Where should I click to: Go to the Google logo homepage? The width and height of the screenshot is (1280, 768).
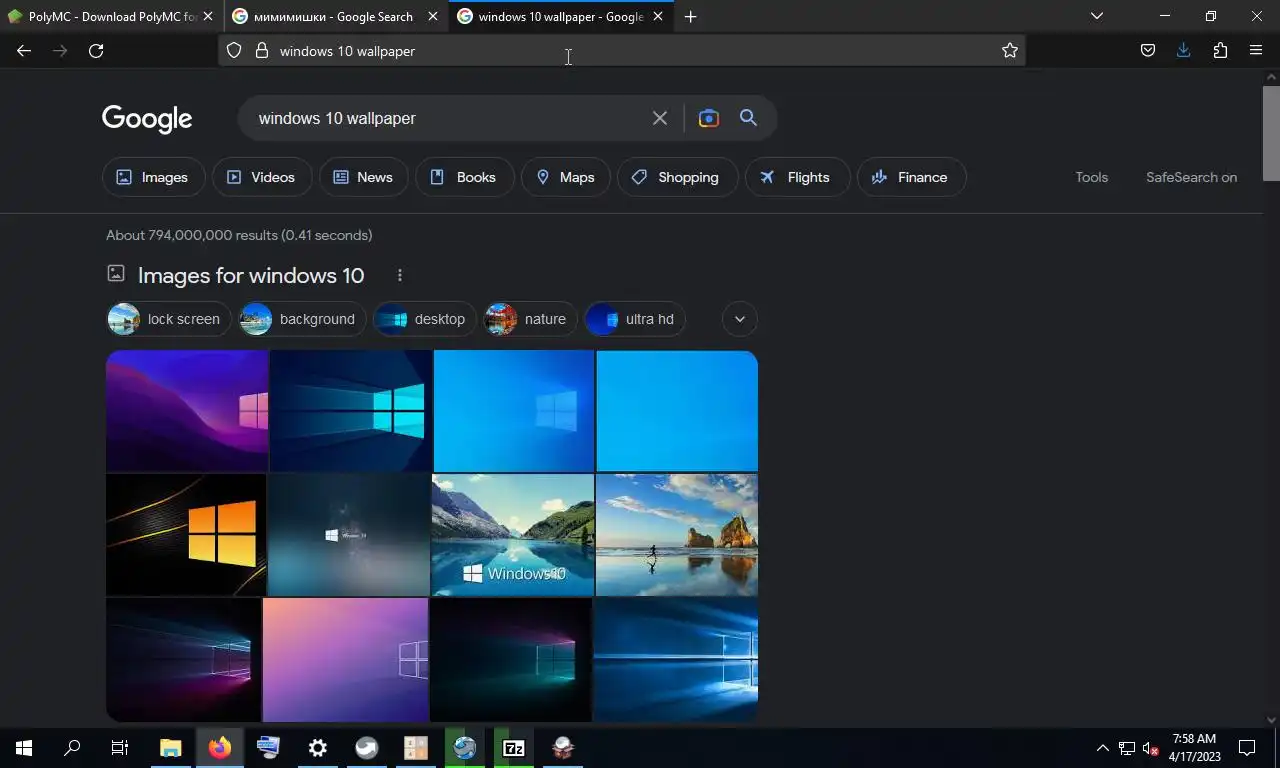tap(147, 119)
